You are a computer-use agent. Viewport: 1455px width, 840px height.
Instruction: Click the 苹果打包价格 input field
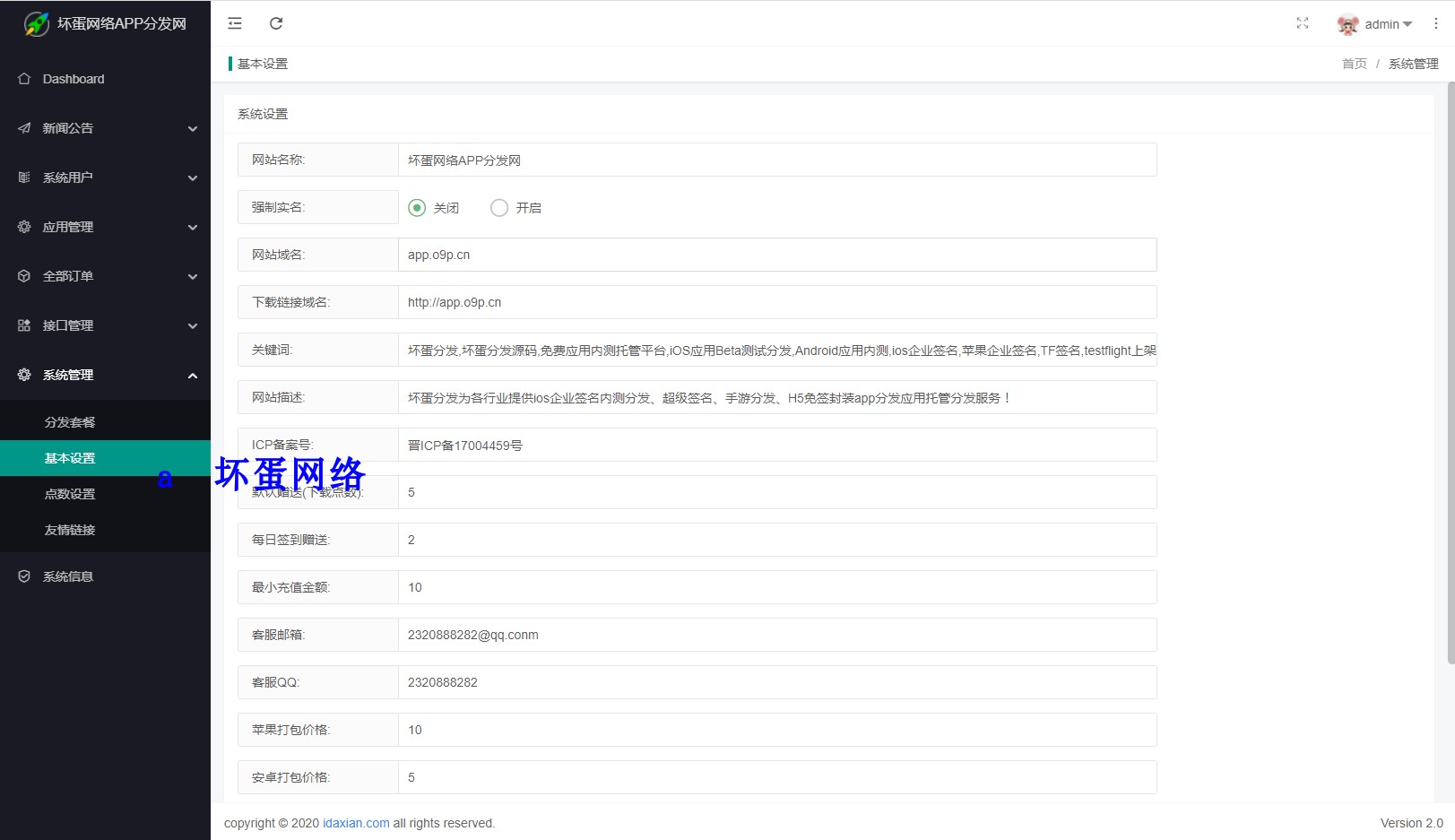(x=777, y=730)
